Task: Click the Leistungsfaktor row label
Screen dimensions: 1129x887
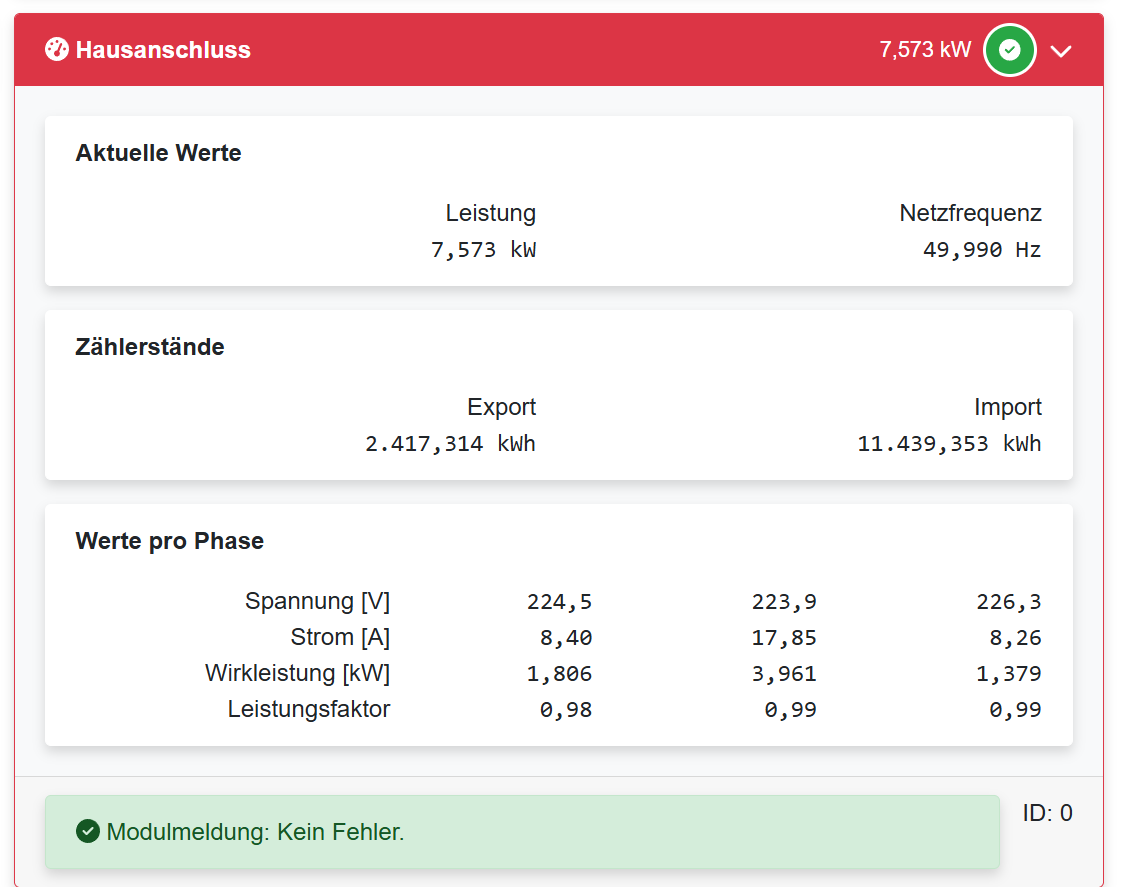Action: 309,709
